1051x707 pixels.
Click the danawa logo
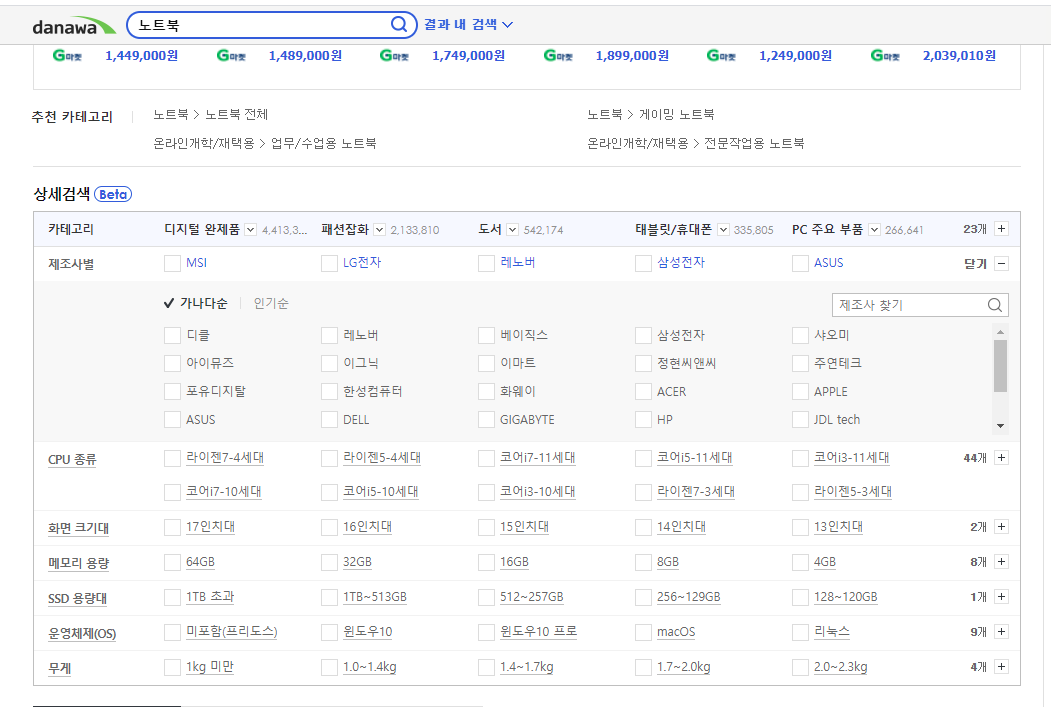74,26
